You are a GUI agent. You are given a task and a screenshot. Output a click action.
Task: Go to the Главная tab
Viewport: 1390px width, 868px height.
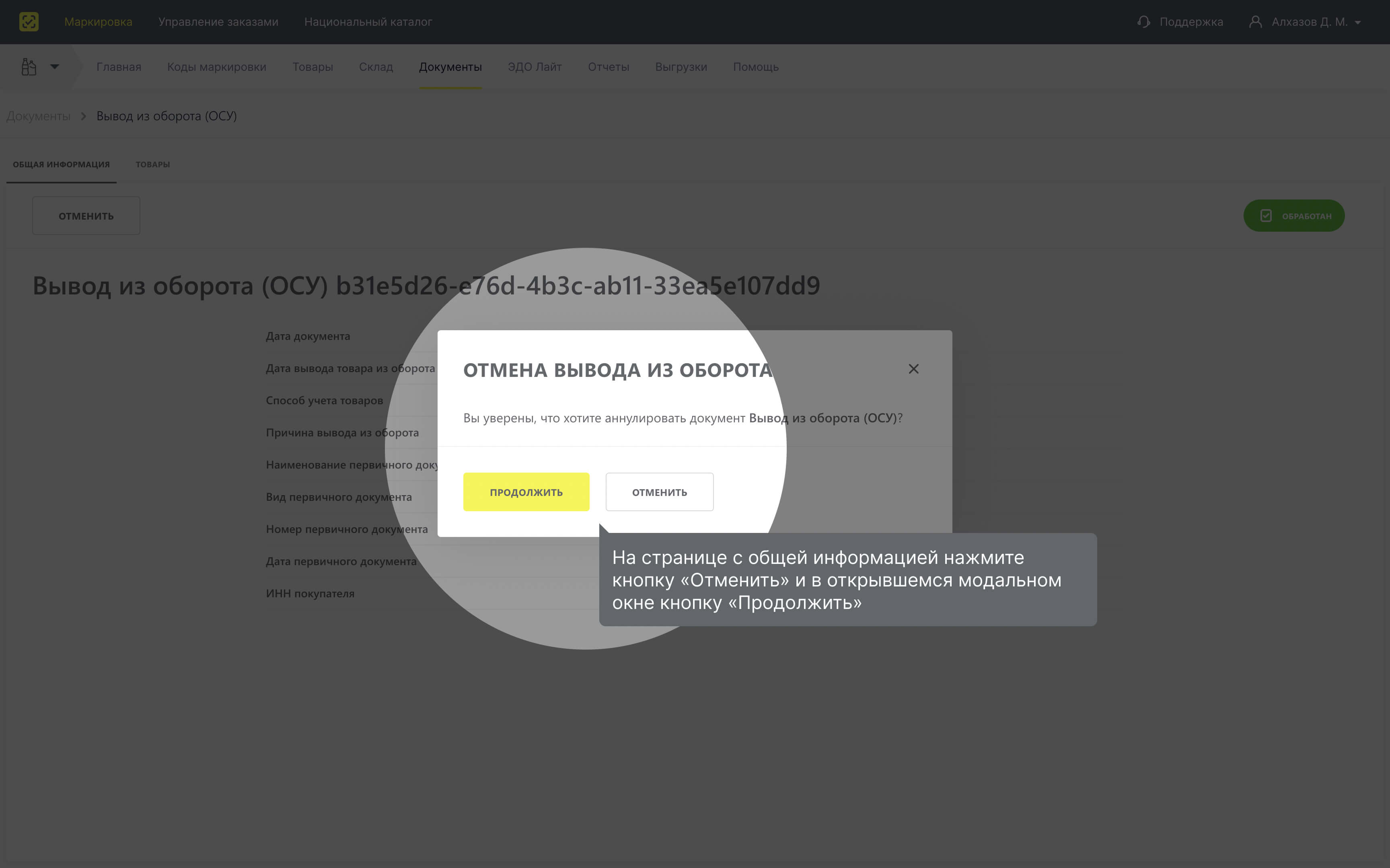(119, 67)
